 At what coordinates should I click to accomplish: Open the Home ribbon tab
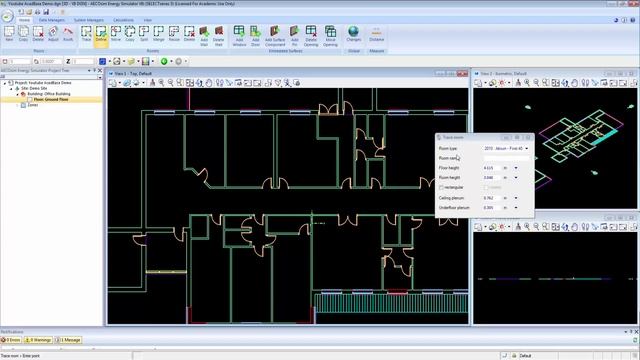24,20
